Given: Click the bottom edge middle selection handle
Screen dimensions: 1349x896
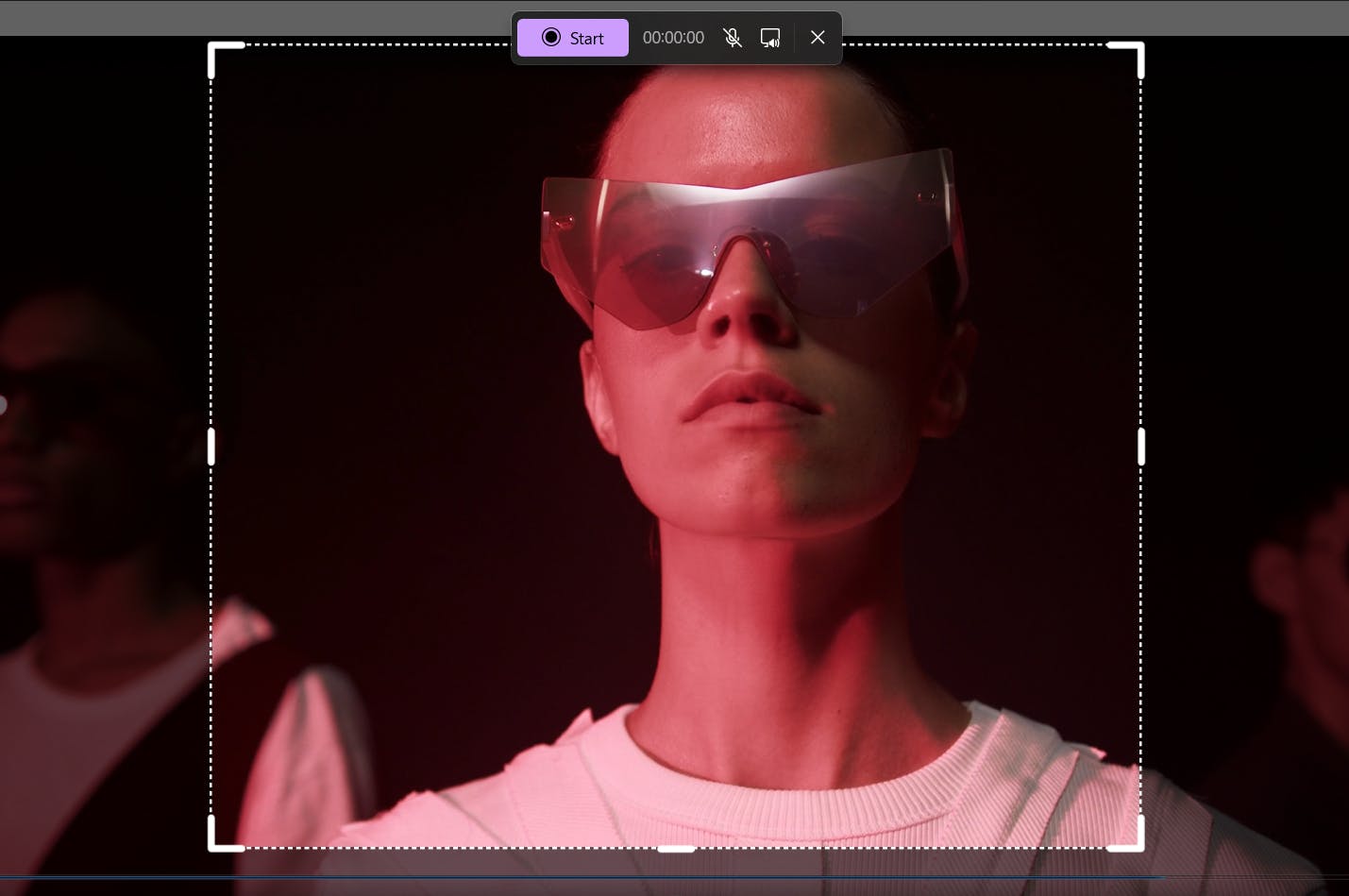Looking at the screenshot, I should click(x=676, y=849).
